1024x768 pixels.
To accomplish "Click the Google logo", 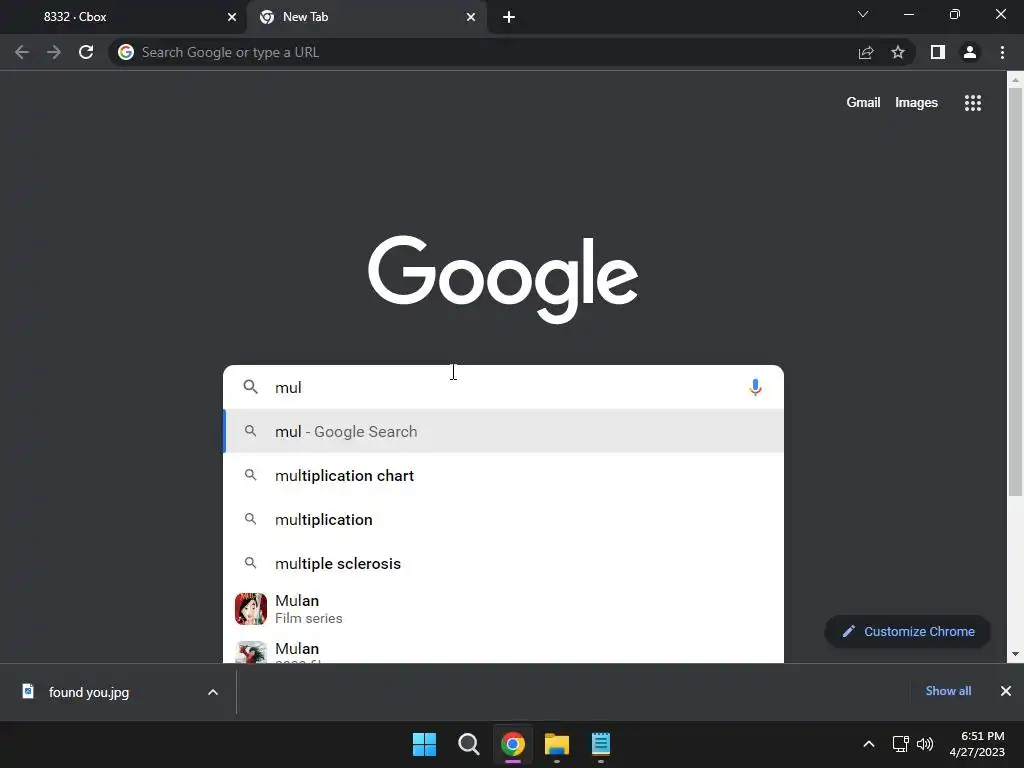I will (x=503, y=279).
